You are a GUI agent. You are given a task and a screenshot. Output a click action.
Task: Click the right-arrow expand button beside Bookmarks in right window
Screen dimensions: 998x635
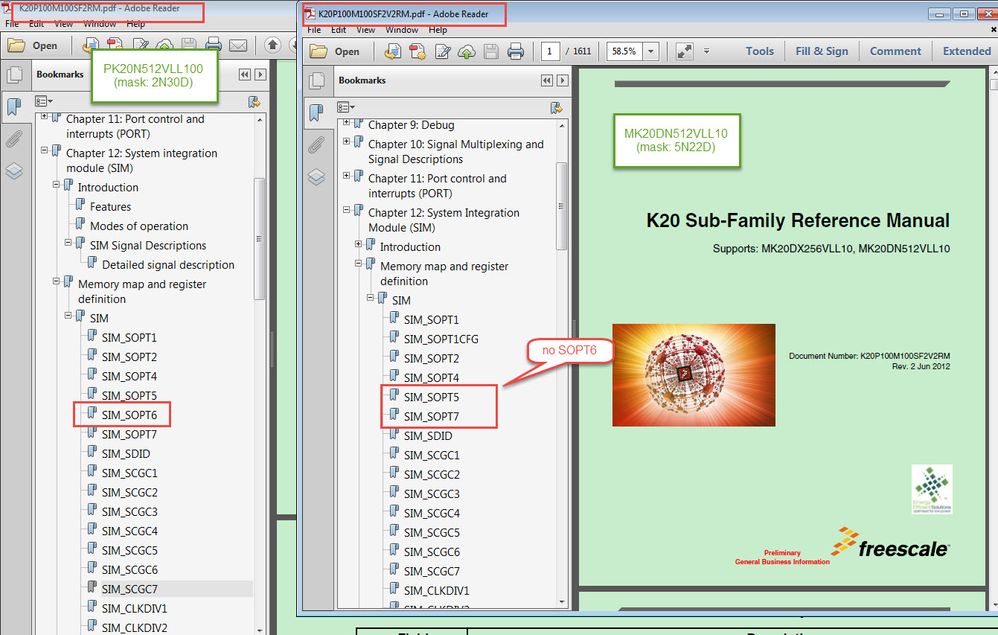[x=562, y=80]
